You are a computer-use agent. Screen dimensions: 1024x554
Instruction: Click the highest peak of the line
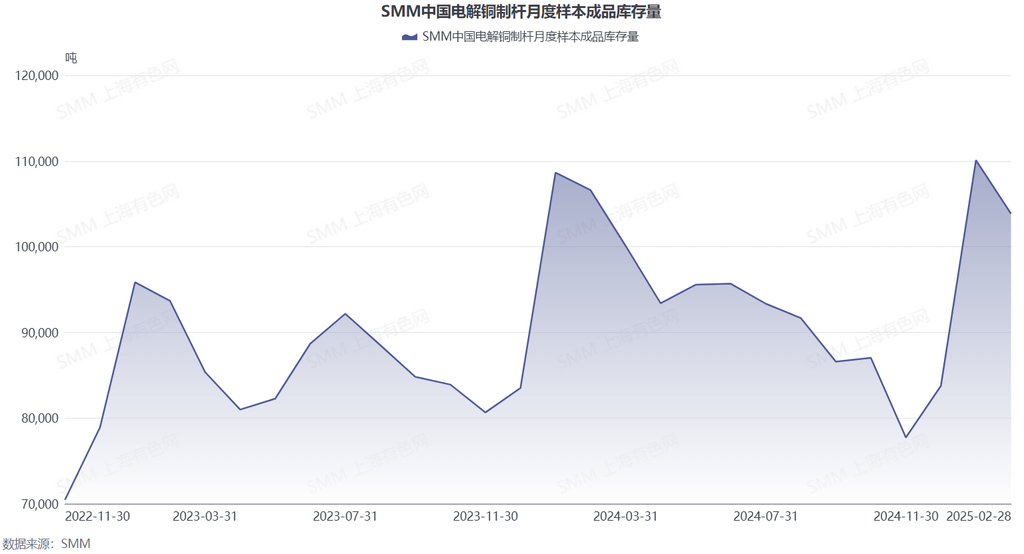[976, 160]
